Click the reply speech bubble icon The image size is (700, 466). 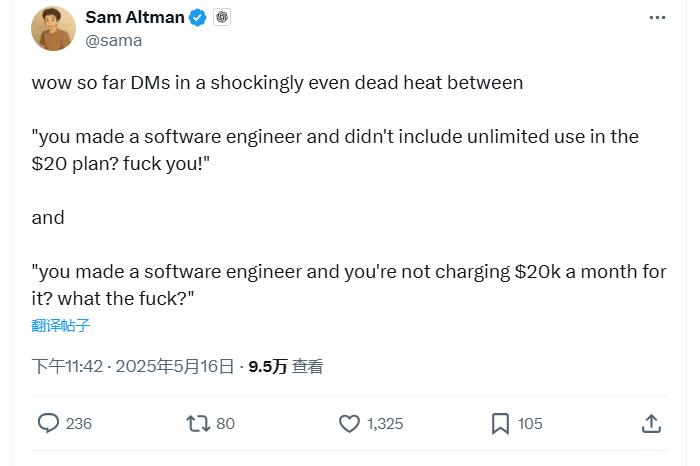pos(48,423)
